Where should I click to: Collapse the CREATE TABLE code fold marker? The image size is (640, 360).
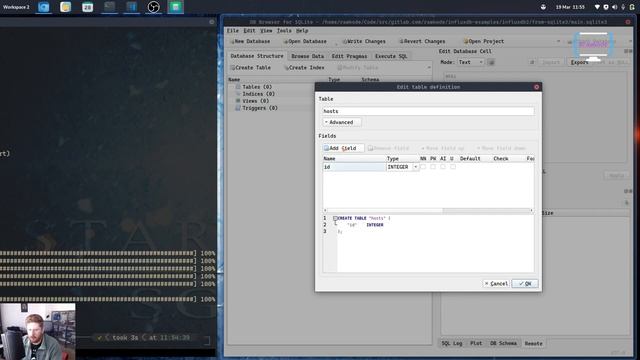coord(335,218)
